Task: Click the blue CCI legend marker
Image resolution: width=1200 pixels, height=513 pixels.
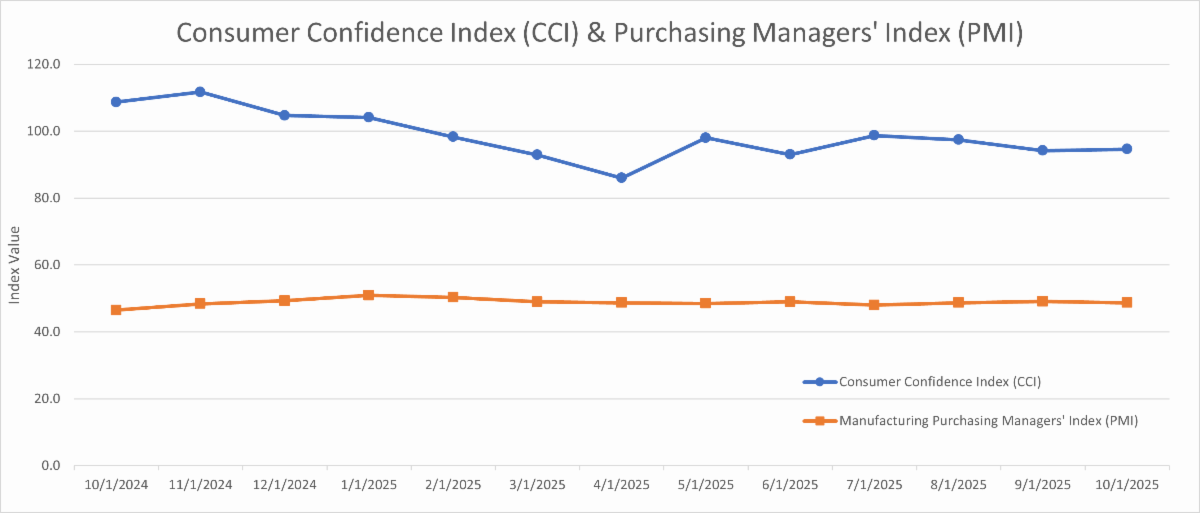Action: click(819, 381)
